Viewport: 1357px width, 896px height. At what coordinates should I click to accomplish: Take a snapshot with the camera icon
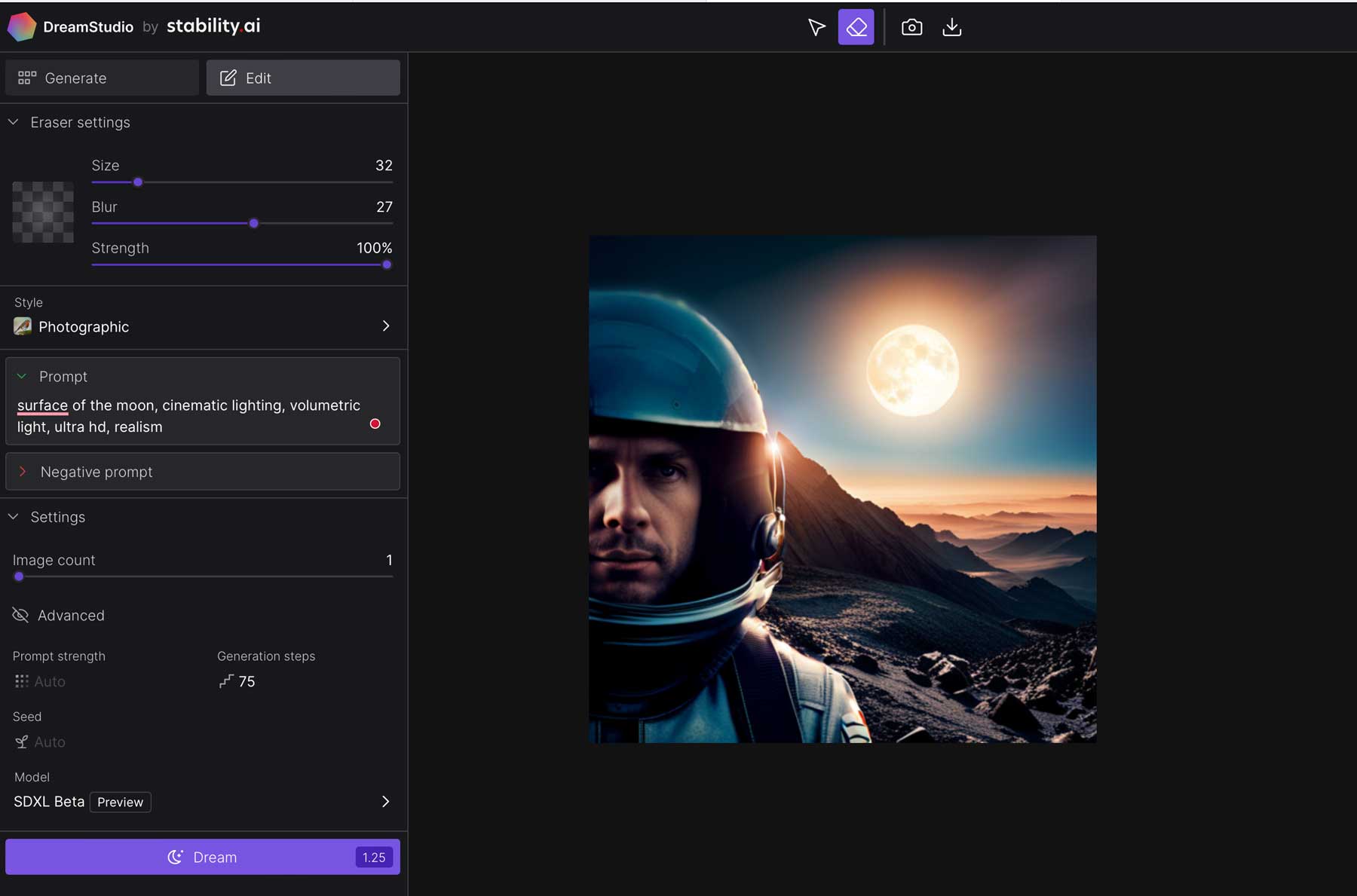[x=911, y=26]
